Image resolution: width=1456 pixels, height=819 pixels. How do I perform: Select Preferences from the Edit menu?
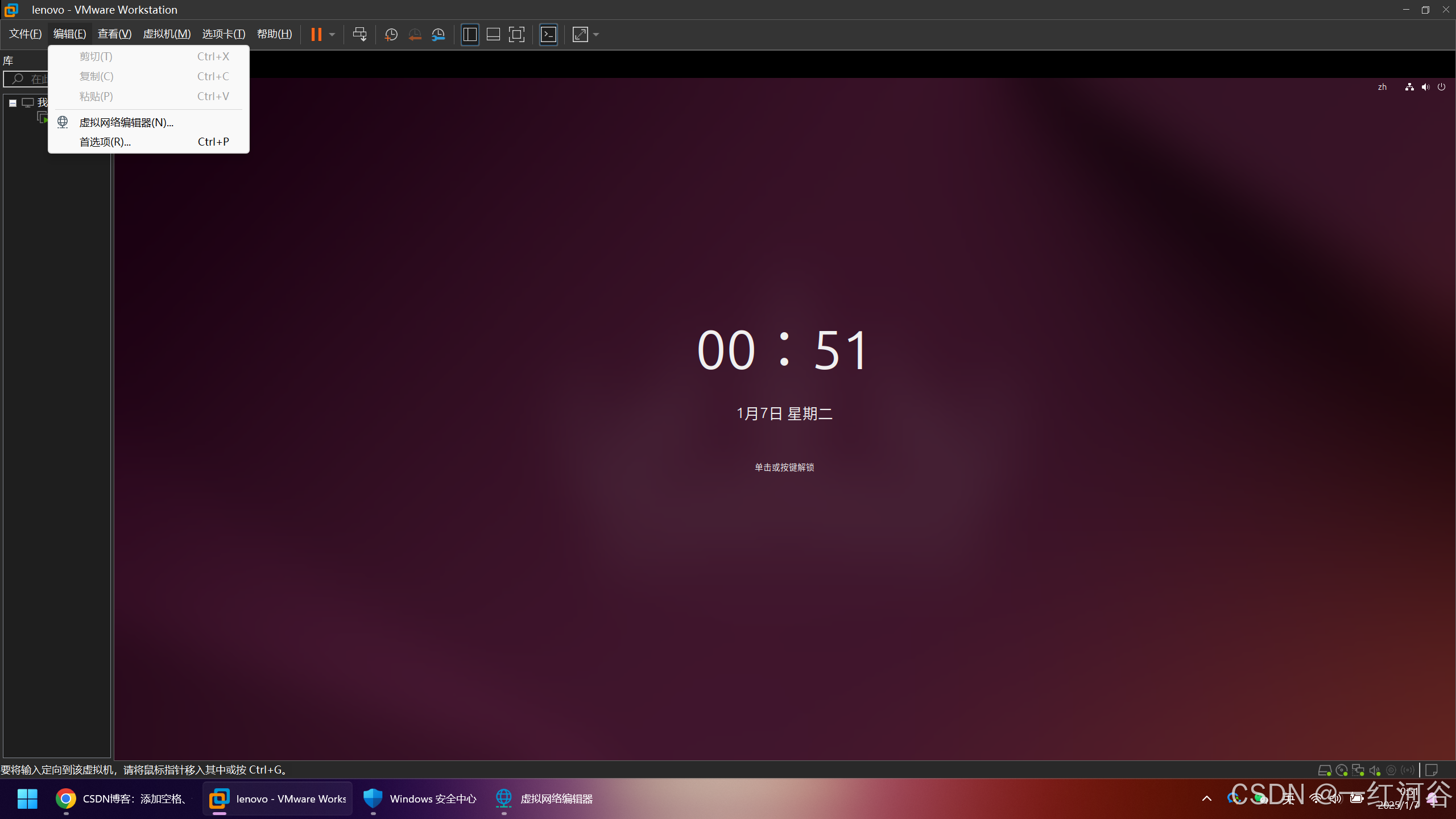coord(105,142)
